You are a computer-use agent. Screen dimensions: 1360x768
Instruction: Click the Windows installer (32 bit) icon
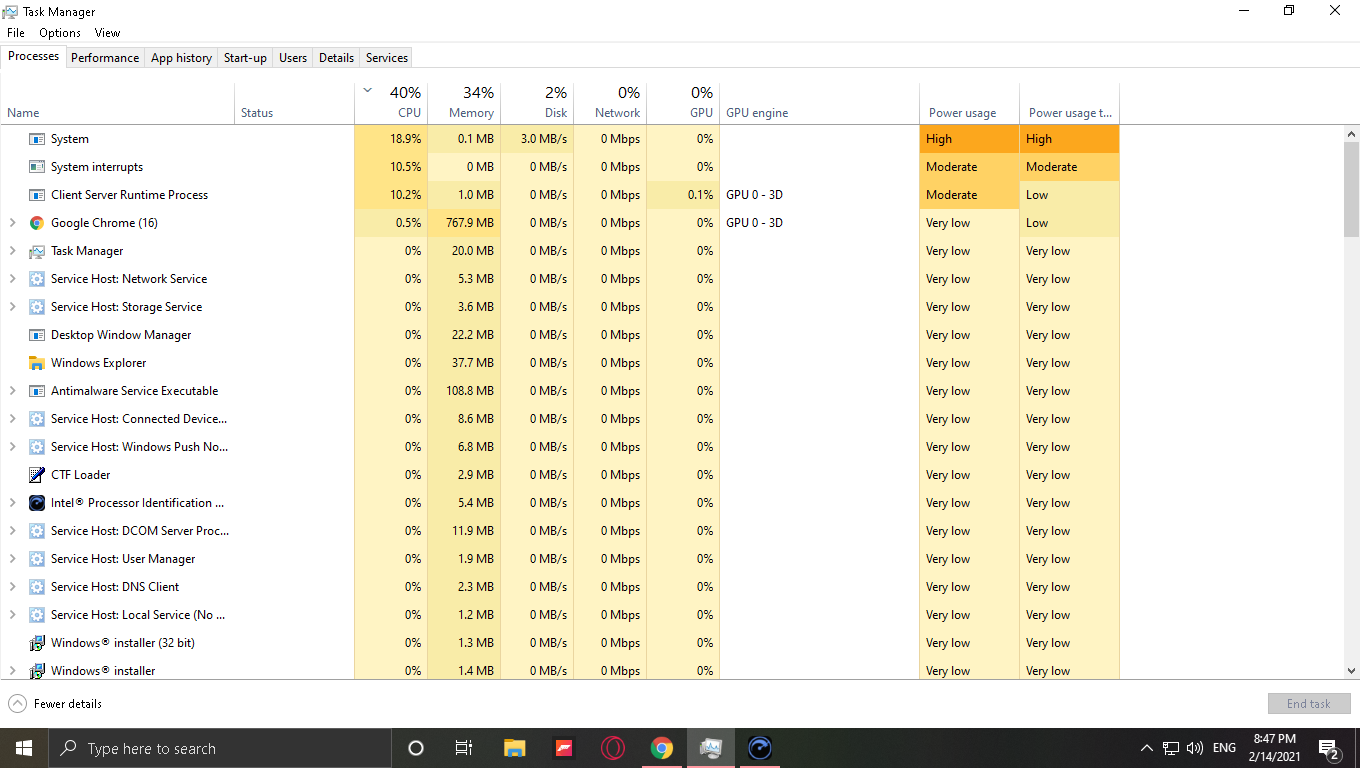[37, 643]
